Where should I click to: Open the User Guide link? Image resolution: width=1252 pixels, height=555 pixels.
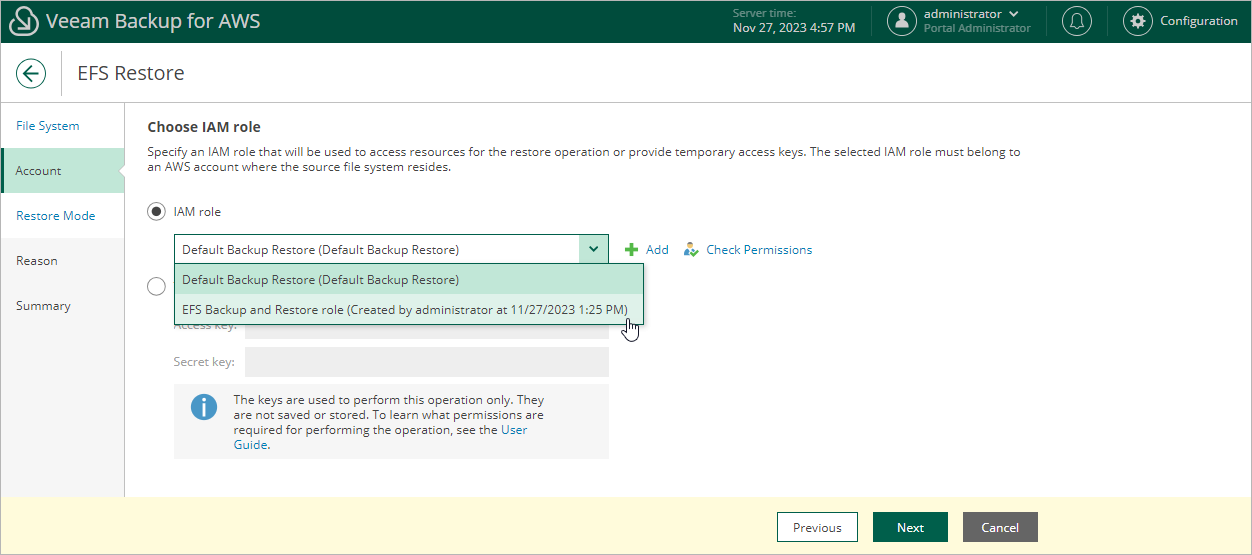tap(514, 430)
